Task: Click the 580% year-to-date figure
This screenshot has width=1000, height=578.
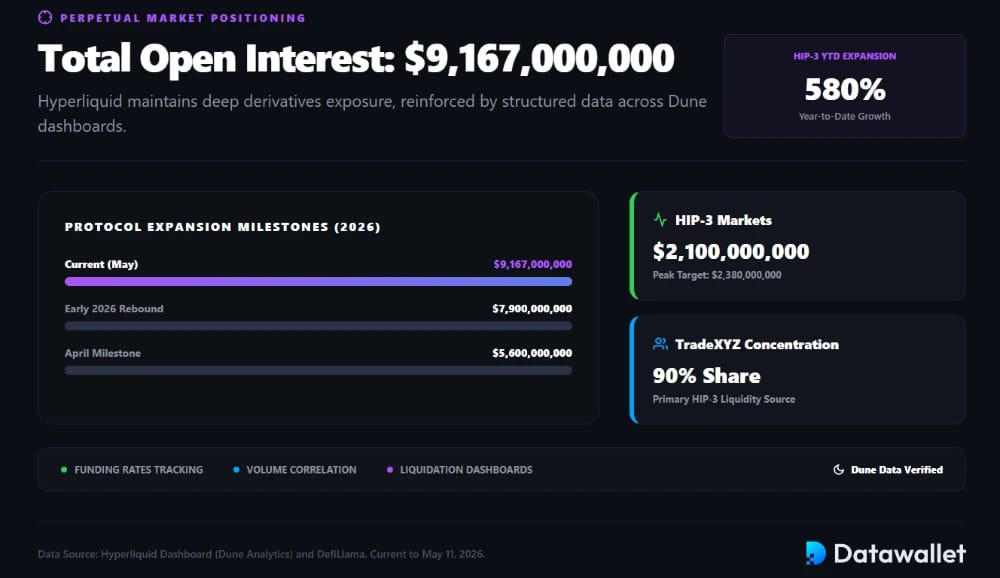Action: pyautogui.click(x=844, y=89)
